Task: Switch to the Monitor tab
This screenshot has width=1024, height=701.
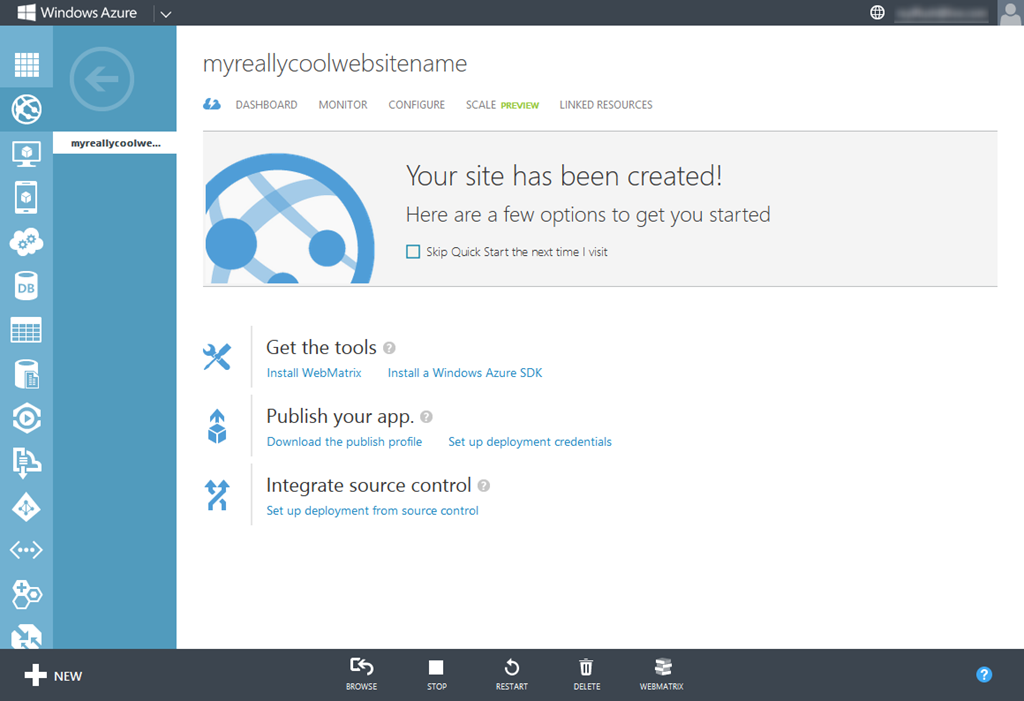Action: (343, 105)
